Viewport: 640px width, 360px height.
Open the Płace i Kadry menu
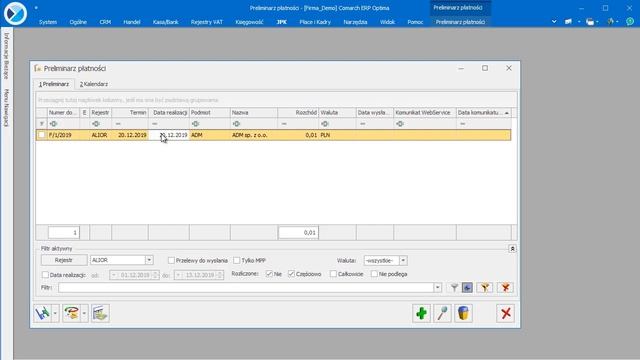point(315,22)
